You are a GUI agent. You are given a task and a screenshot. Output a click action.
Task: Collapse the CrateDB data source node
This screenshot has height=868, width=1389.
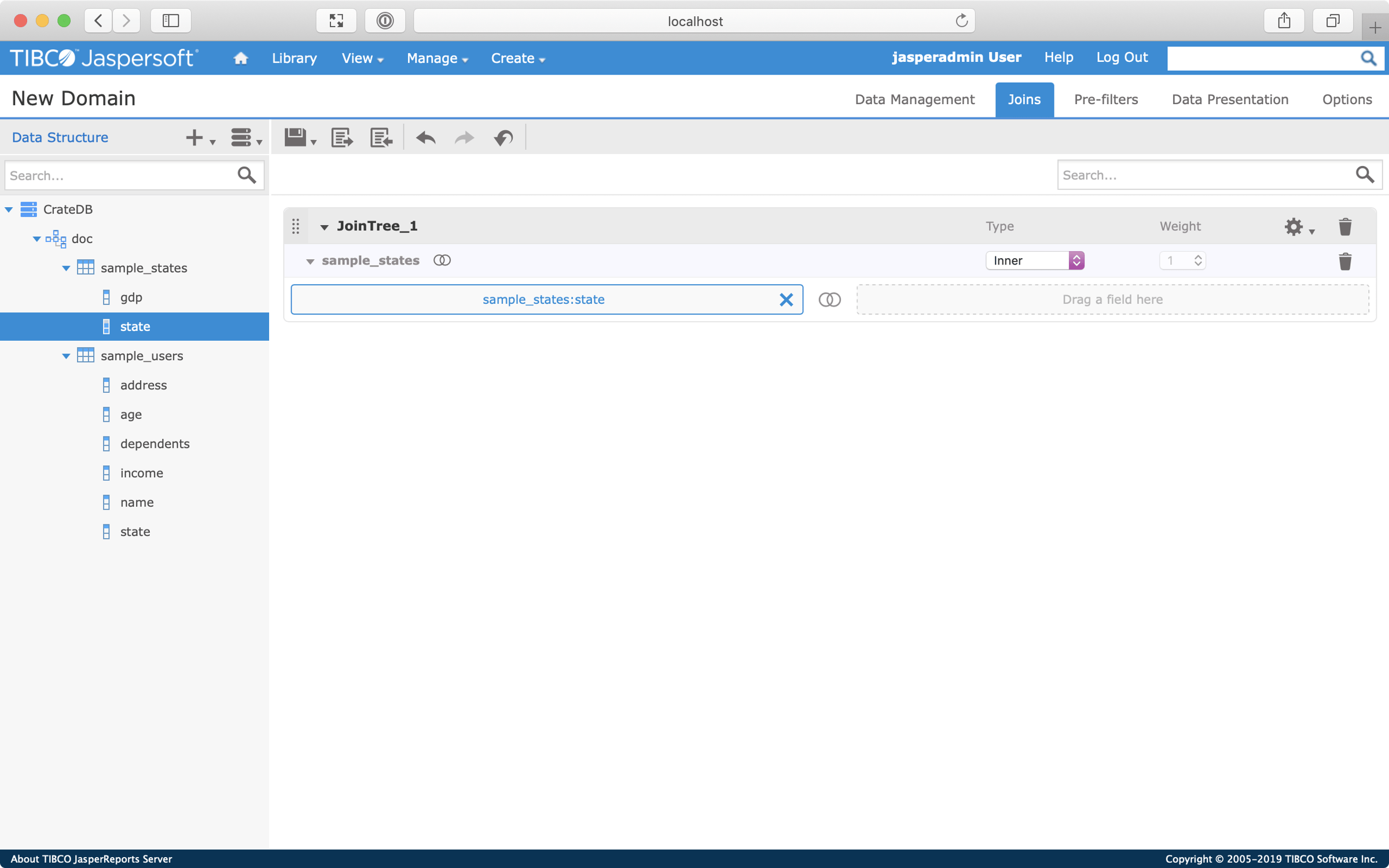[x=9, y=209]
